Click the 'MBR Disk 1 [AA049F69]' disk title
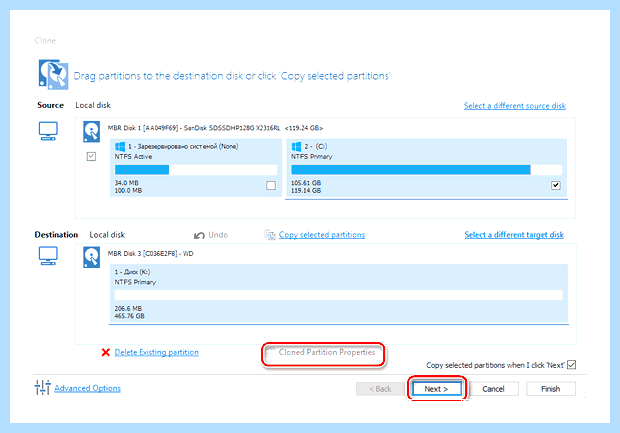Image resolution: width=620 pixels, height=433 pixels. (x=215, y=128)
